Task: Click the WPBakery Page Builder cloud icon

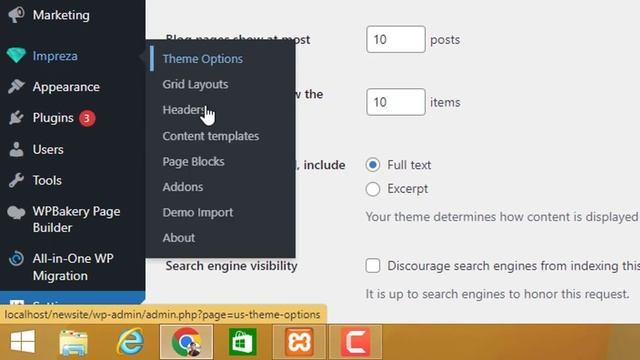Action: tap(16, 212)
